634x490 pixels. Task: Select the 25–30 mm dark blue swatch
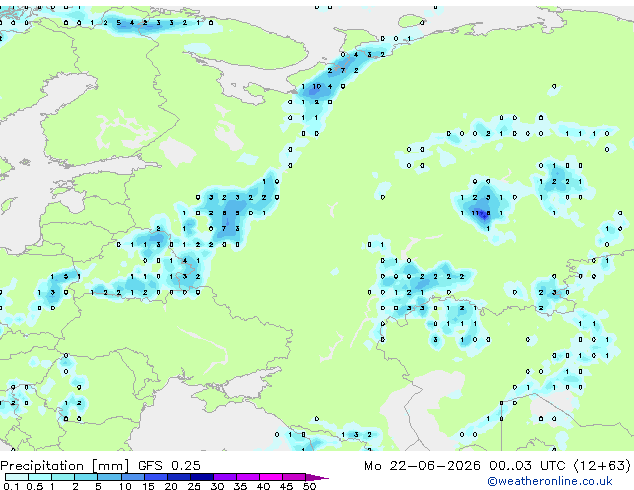tap(202, 477)
